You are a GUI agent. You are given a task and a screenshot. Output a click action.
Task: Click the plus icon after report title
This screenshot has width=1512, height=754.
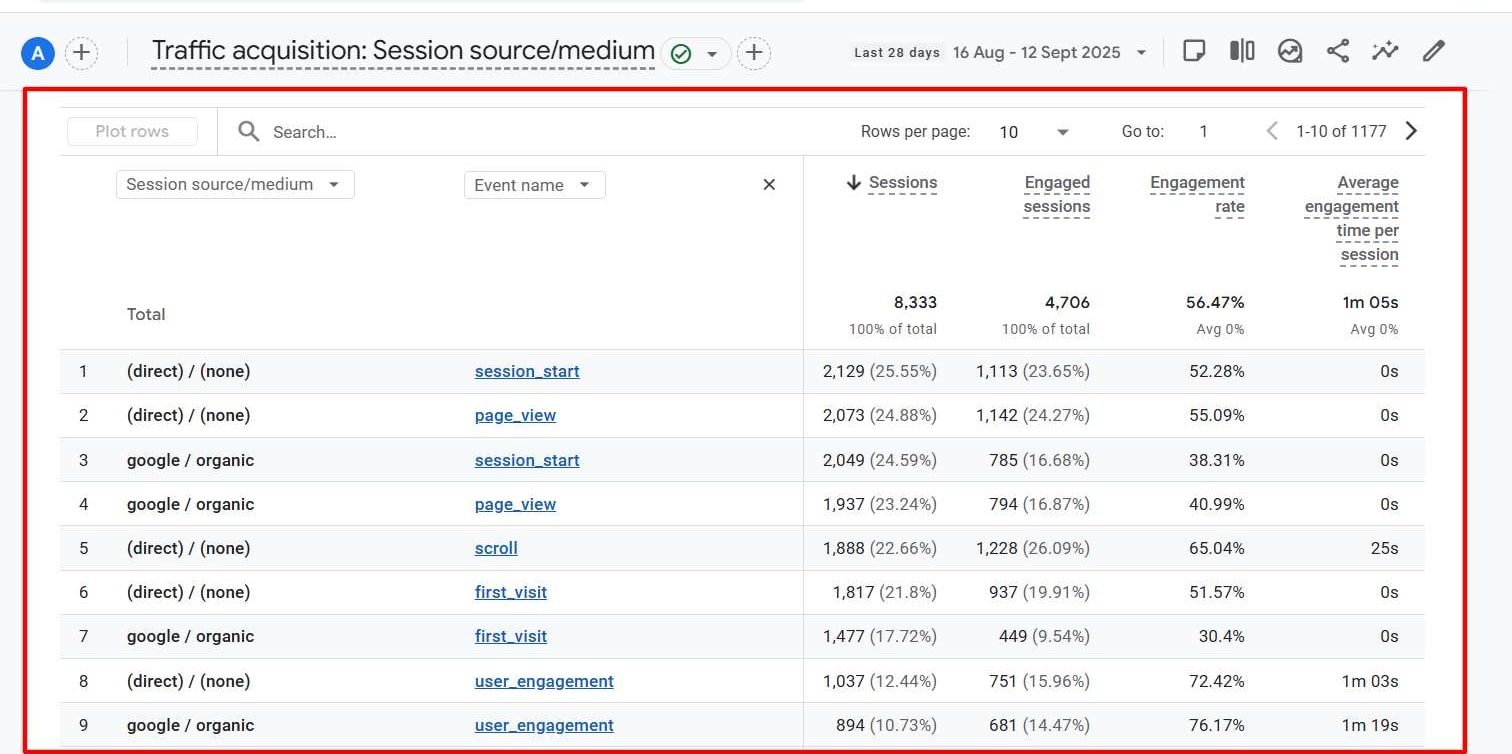[x=754, y=53]
